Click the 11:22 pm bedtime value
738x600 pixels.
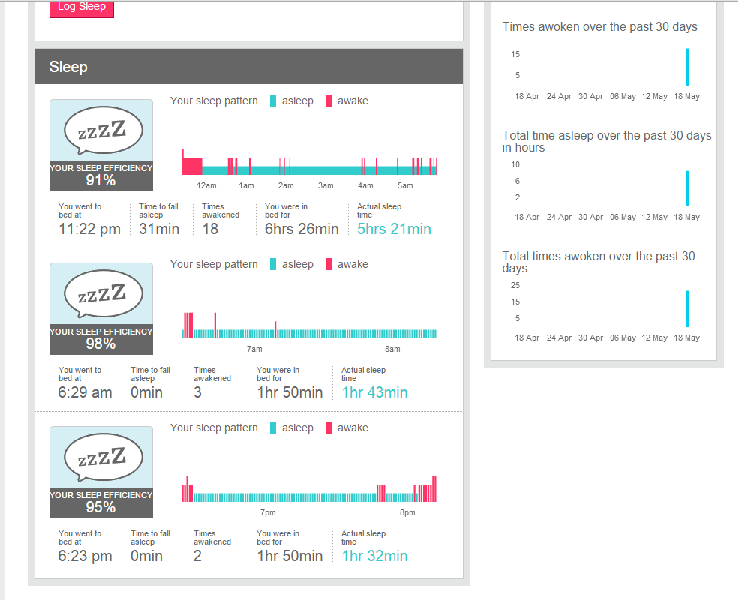pyautogui.click(x=89, y=229)
